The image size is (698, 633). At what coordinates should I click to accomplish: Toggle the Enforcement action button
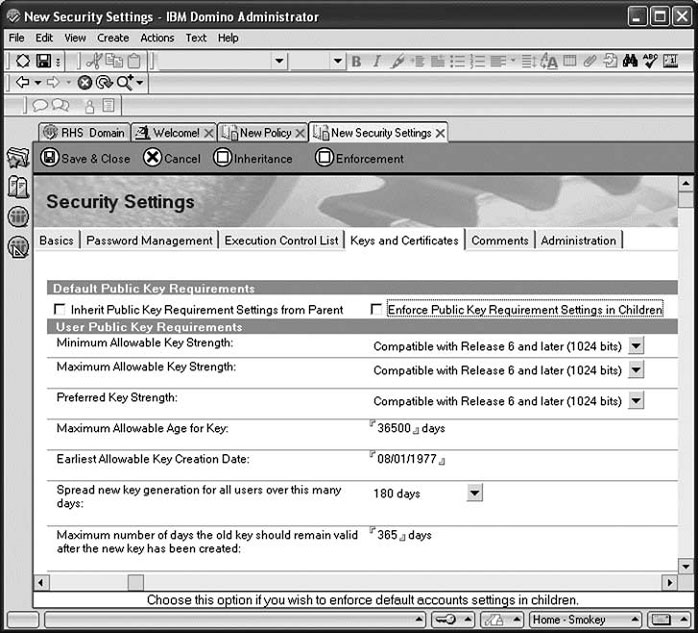[359, 158]
